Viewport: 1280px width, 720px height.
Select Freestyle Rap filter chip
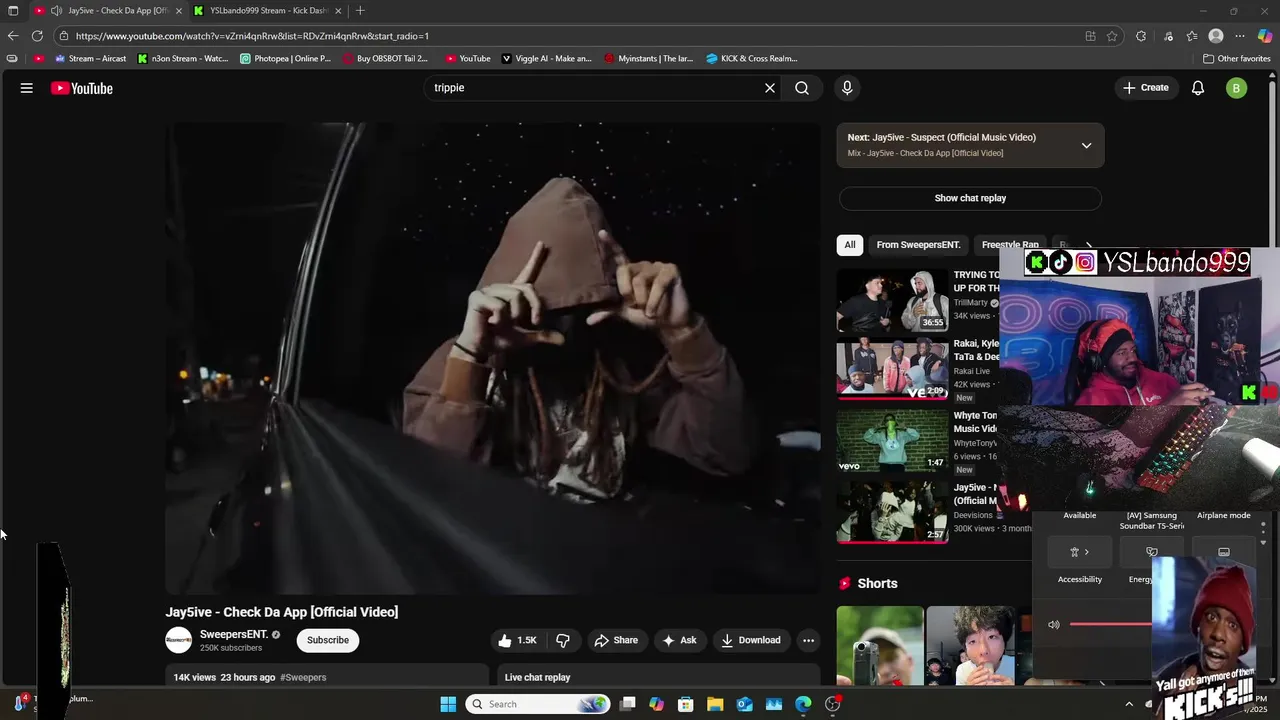[1010, 245]
